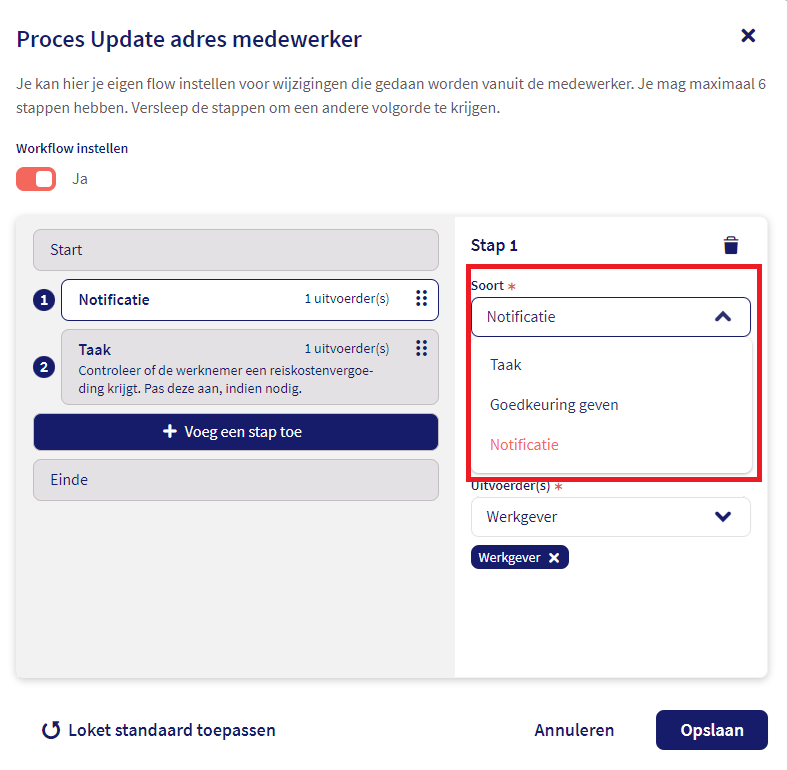Toggle the Workflow instellen switch off
The image size is (787, 770).
(x=36, y=179)
